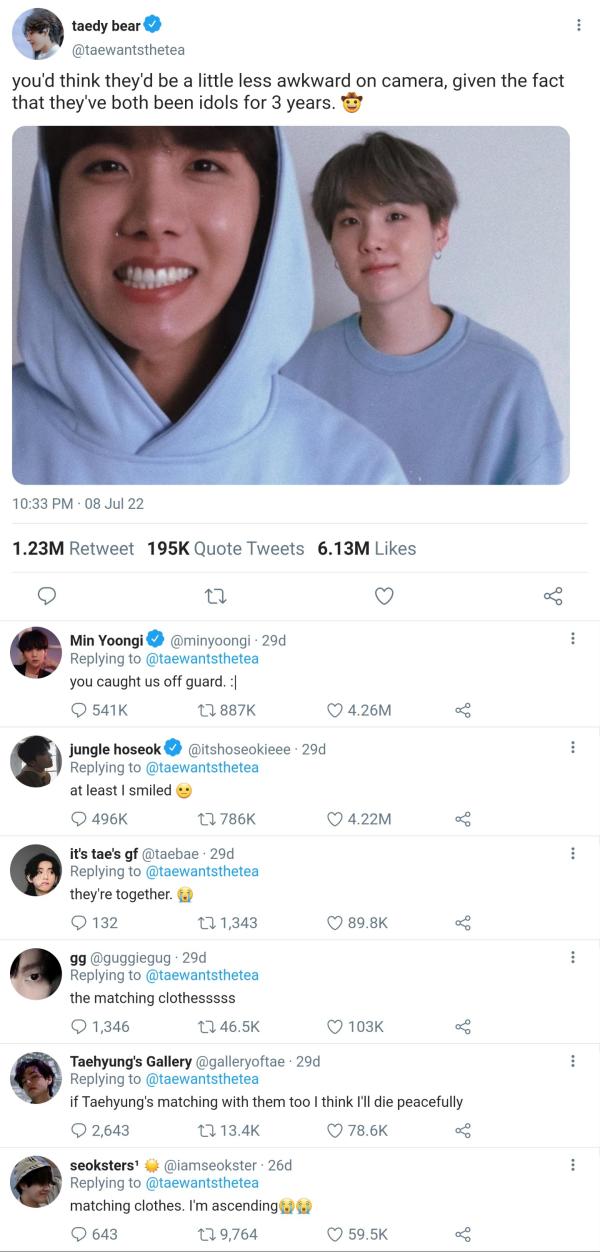Open the tweet's attached photo
Image resolution: width=600 pixels, height=1252 pixels.
pyautogui.click(x=291, y=305)
